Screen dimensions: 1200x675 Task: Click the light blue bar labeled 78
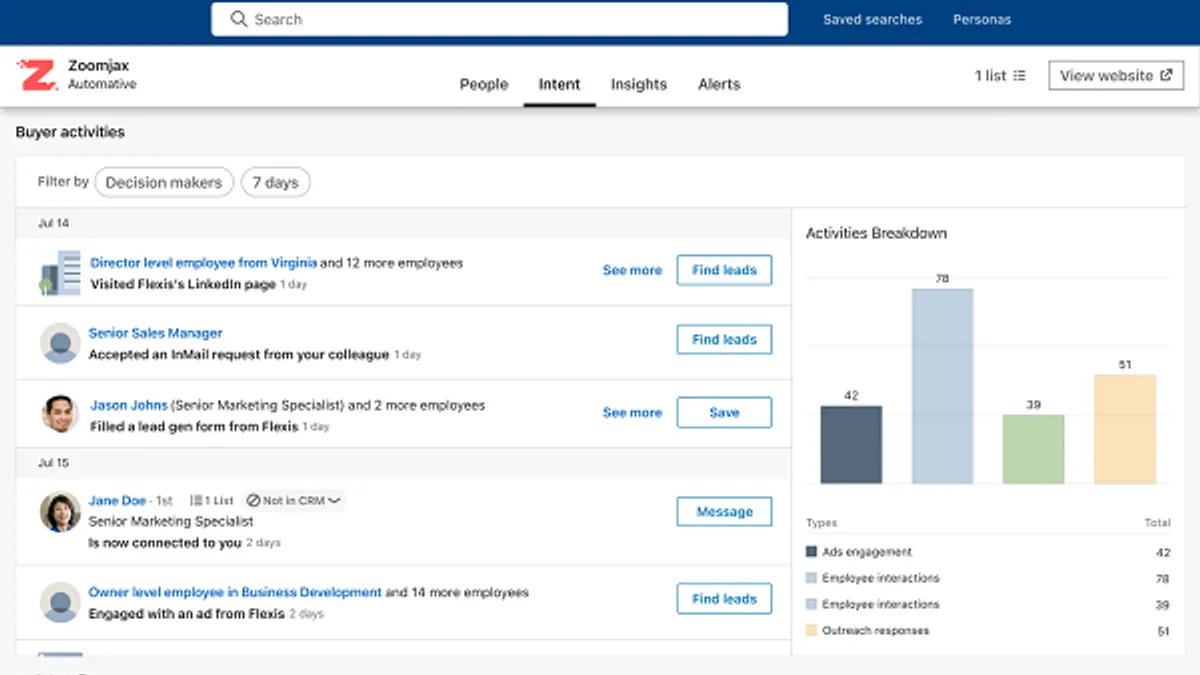click(x=942, y=386)
